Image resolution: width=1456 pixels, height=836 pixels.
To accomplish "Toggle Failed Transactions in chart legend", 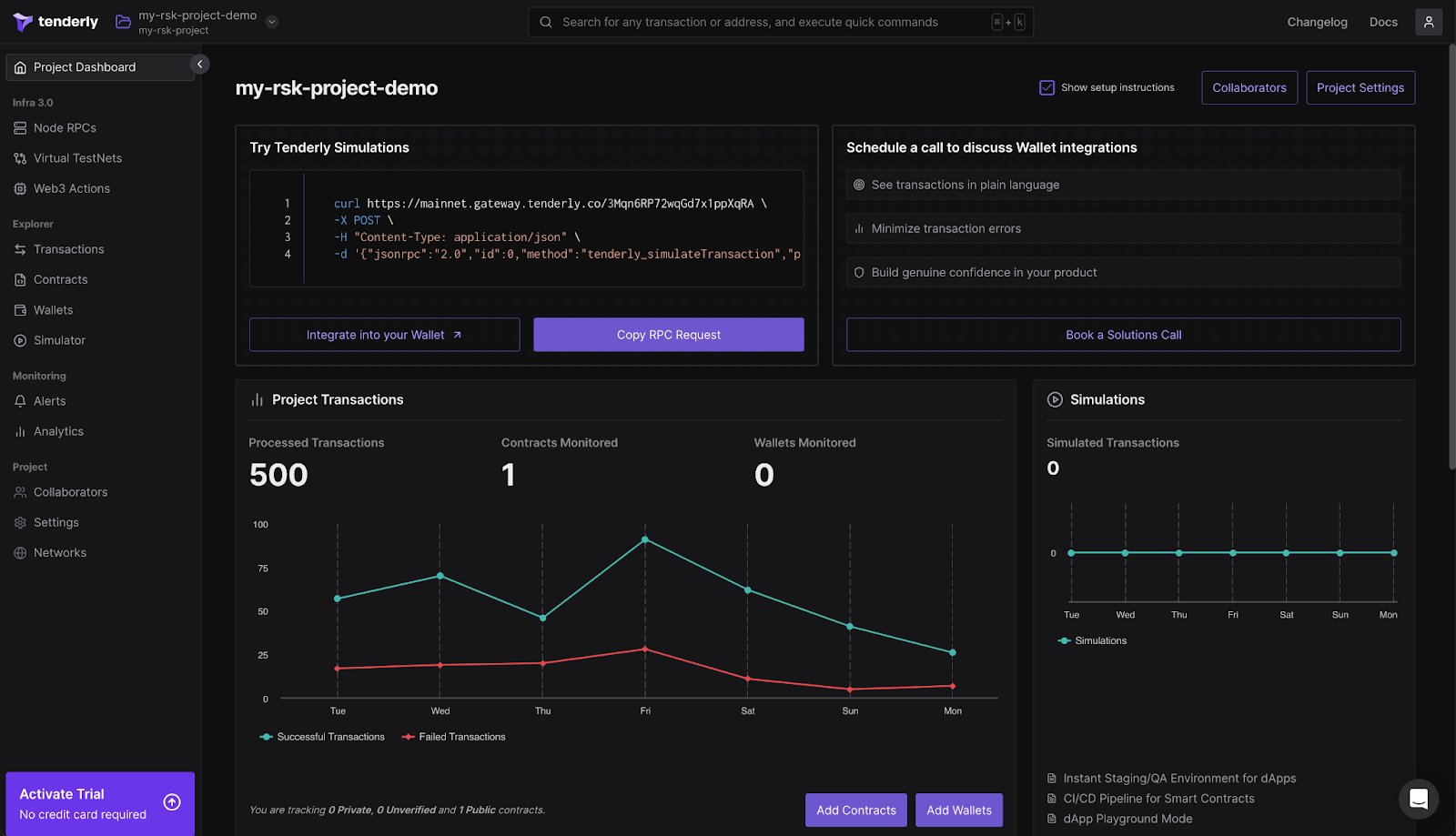I will (x=453, y=737).
